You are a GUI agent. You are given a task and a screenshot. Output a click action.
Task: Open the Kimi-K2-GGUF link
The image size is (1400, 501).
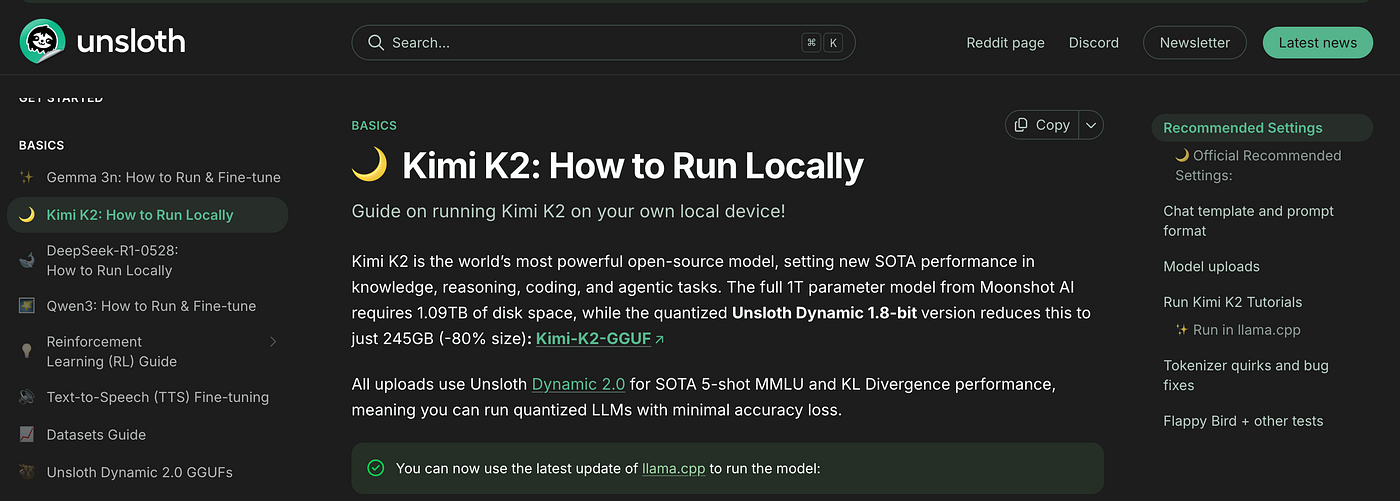(593, 339)
